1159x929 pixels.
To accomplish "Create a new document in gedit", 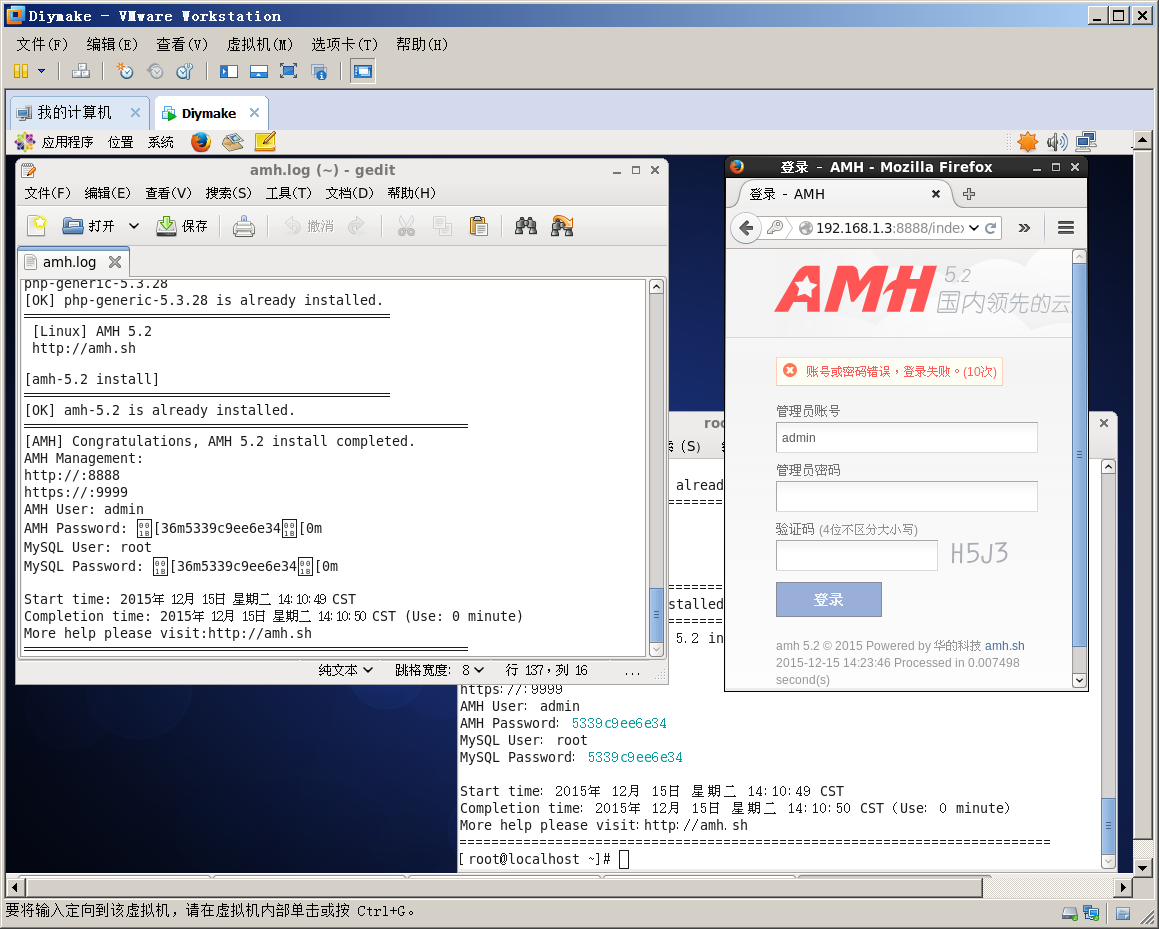I will pyautogui.click(x=37, y=226).
